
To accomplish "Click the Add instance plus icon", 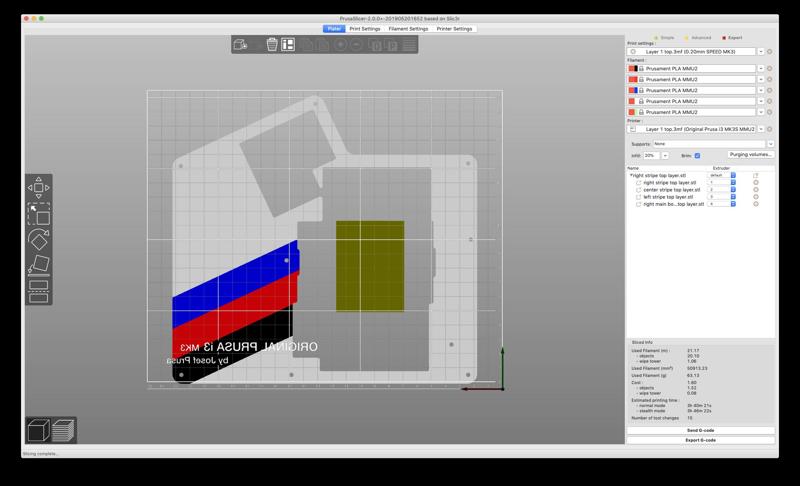I will pos(340,45).
